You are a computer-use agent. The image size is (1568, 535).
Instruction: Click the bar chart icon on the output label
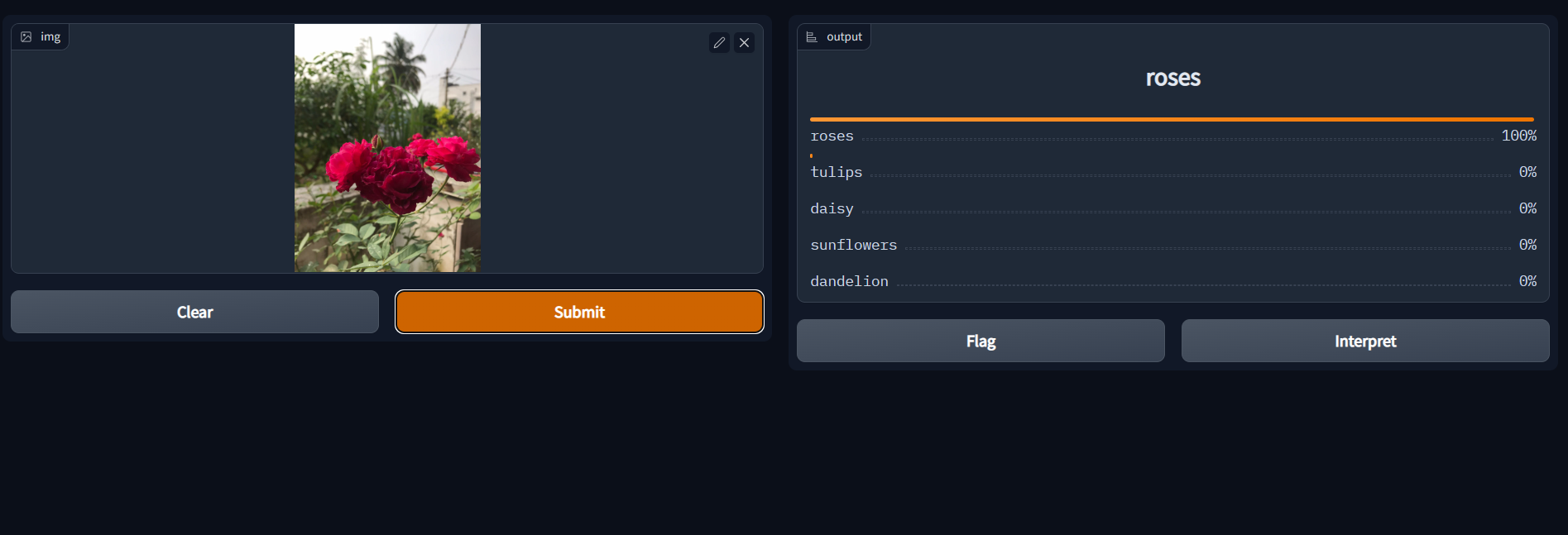(811, 36)
